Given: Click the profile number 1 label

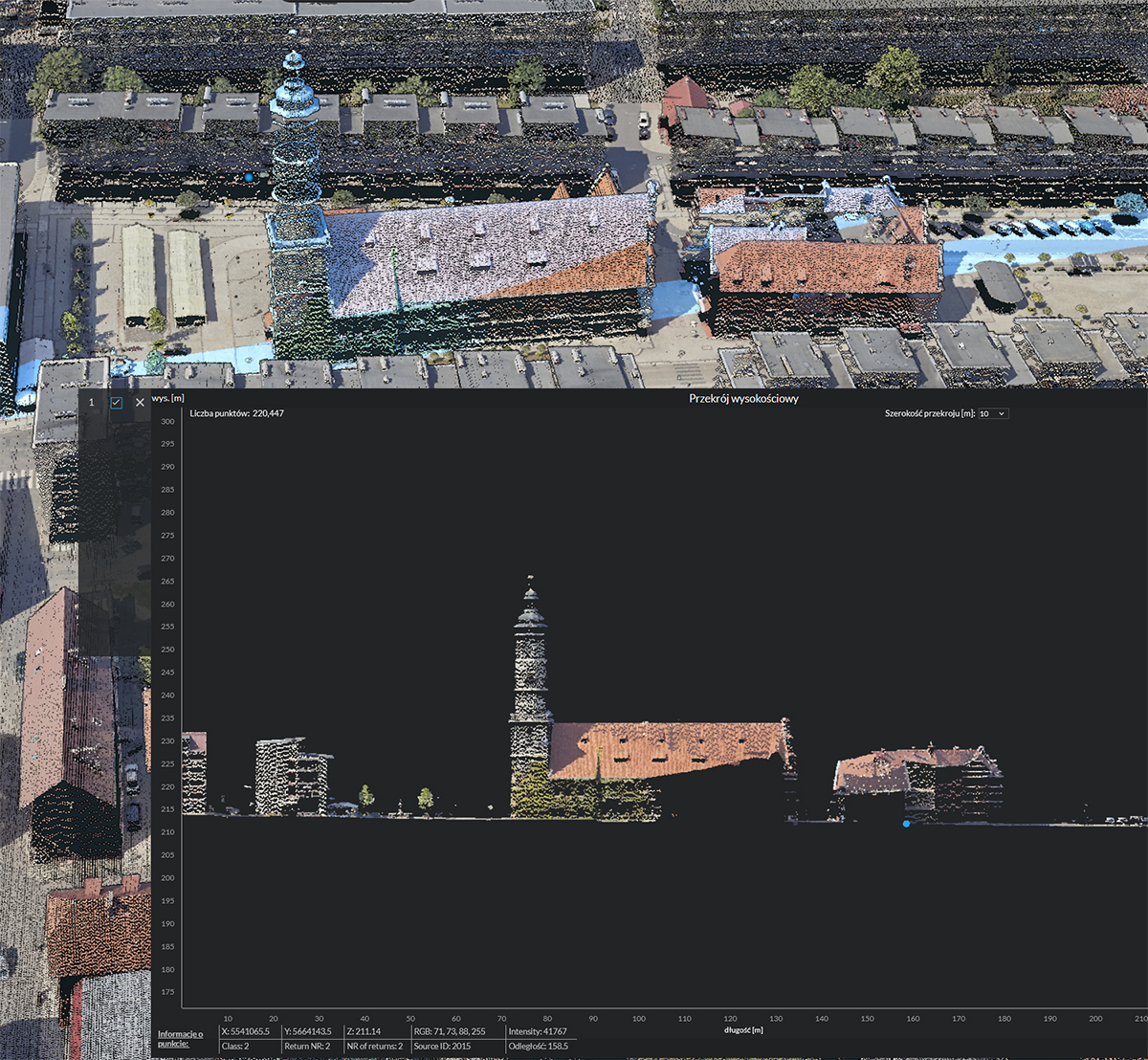Looking at the screenshot, I should [x=92, y=403].
